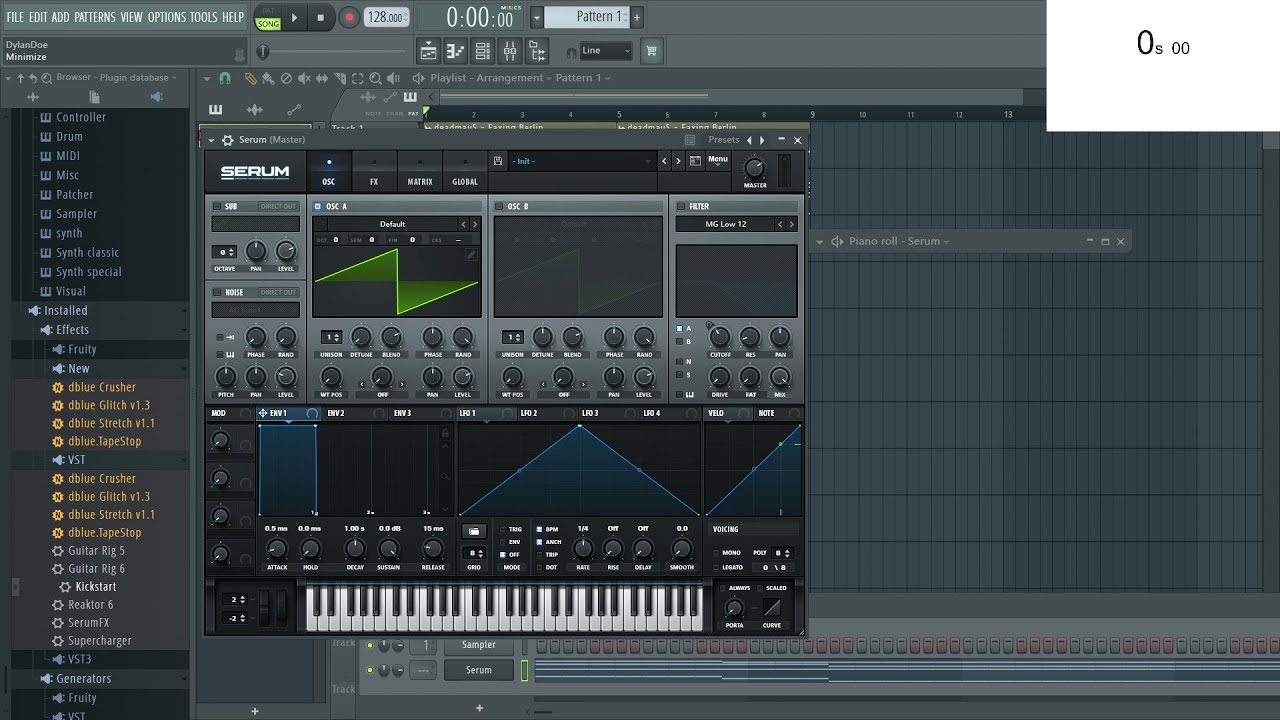Open the Line snap dropdown
This screenshot has width=1280, height=720.
point(605,51)
